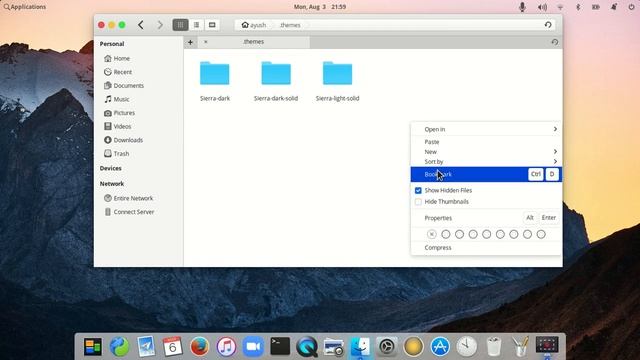Click the .themes breadcrumb

(x=290, y=25)
